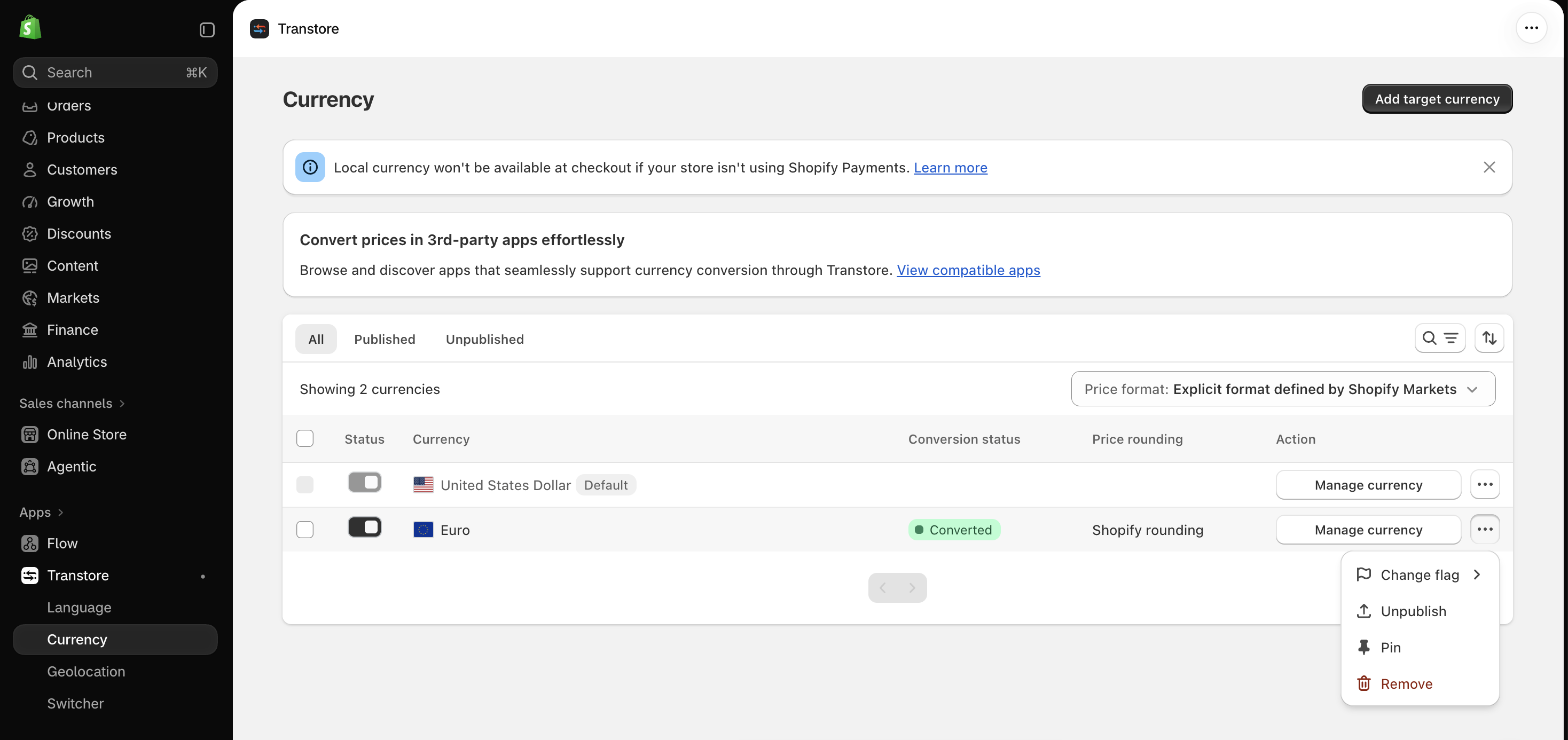Toggle the Euro published status switch
The image size is (1568, 740).
365,527
